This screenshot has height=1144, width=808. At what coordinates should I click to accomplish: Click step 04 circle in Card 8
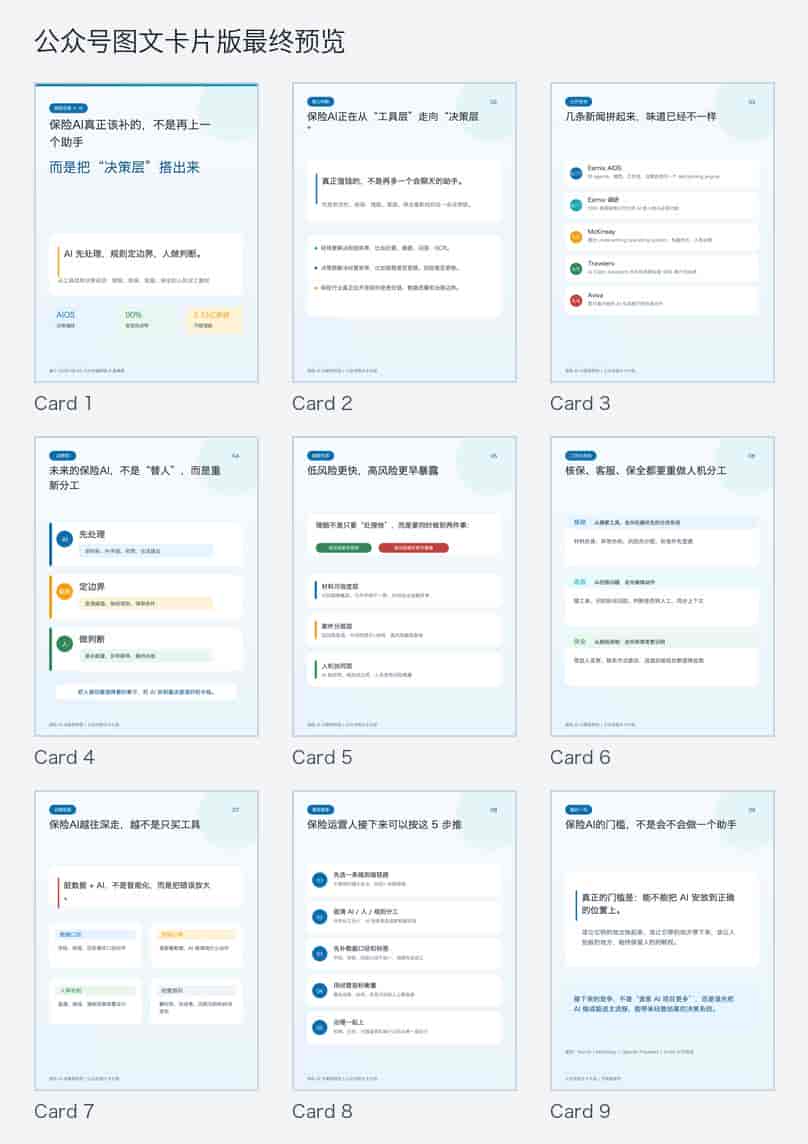tap(319, 990)
